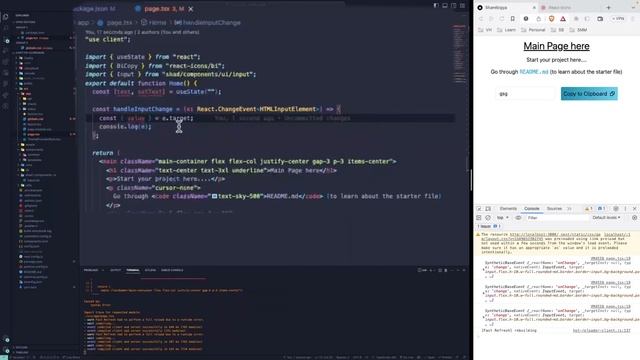Click the Brave Rewards triangle icon
The height and width of the screenshot is (360, 640).
[563, 19]
